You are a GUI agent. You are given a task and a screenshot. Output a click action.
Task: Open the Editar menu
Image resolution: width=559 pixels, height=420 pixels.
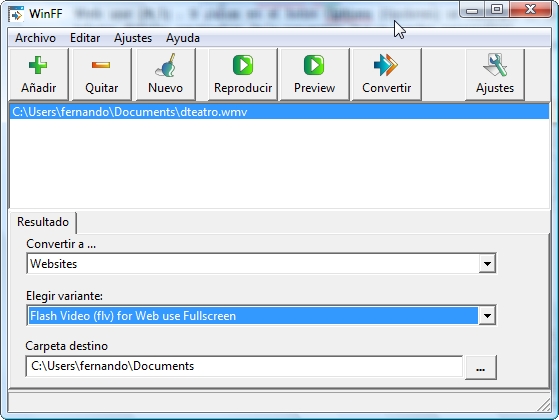[85, 38]
